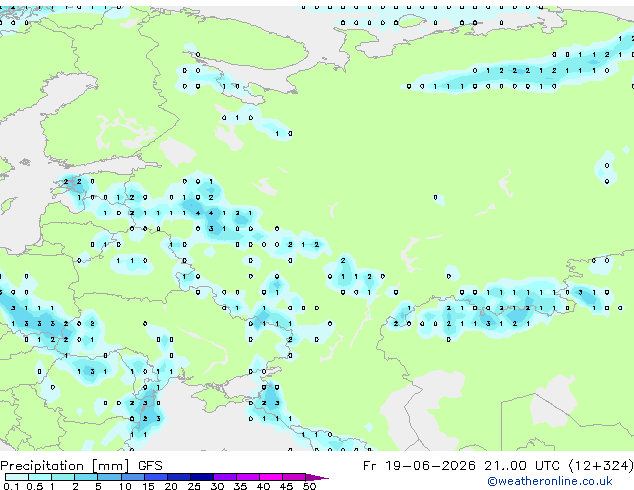Click the '30' legend scale label
This screenshot has width=634, height=490.
[217, 486]
